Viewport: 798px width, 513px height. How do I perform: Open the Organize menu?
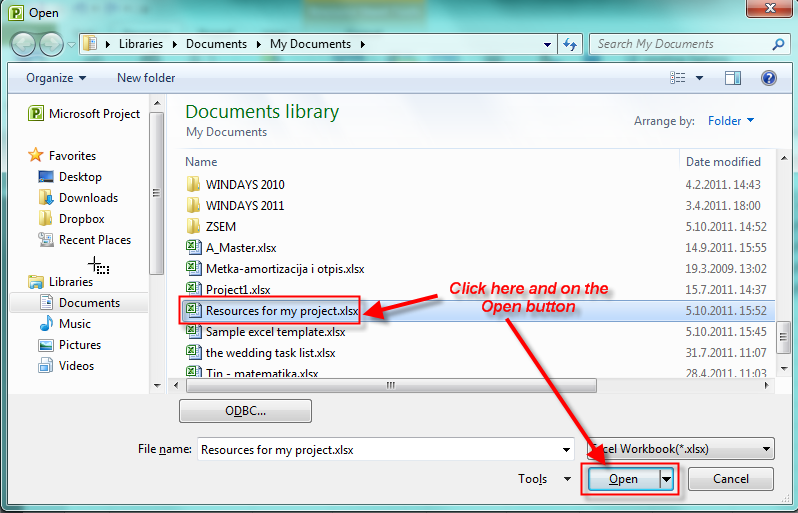[x=56, y=78]
